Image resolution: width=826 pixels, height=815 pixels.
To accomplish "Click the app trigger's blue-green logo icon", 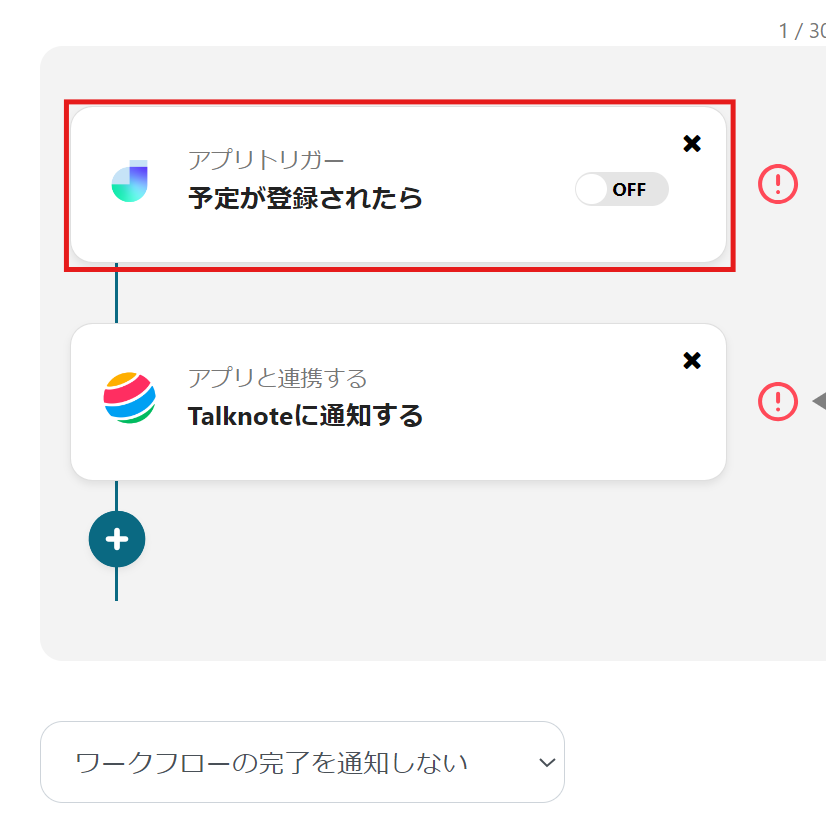I will [x=130, y=181].
